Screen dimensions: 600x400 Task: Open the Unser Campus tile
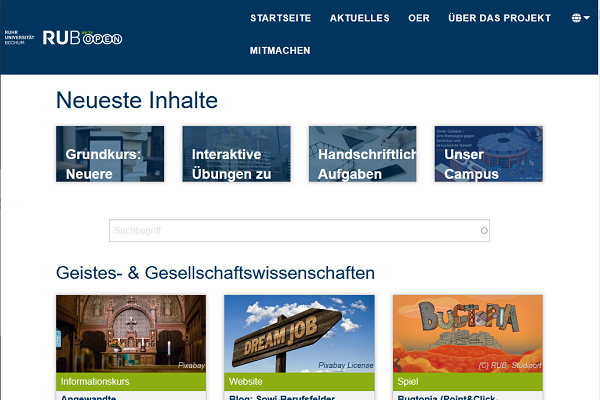coord(488,154)
